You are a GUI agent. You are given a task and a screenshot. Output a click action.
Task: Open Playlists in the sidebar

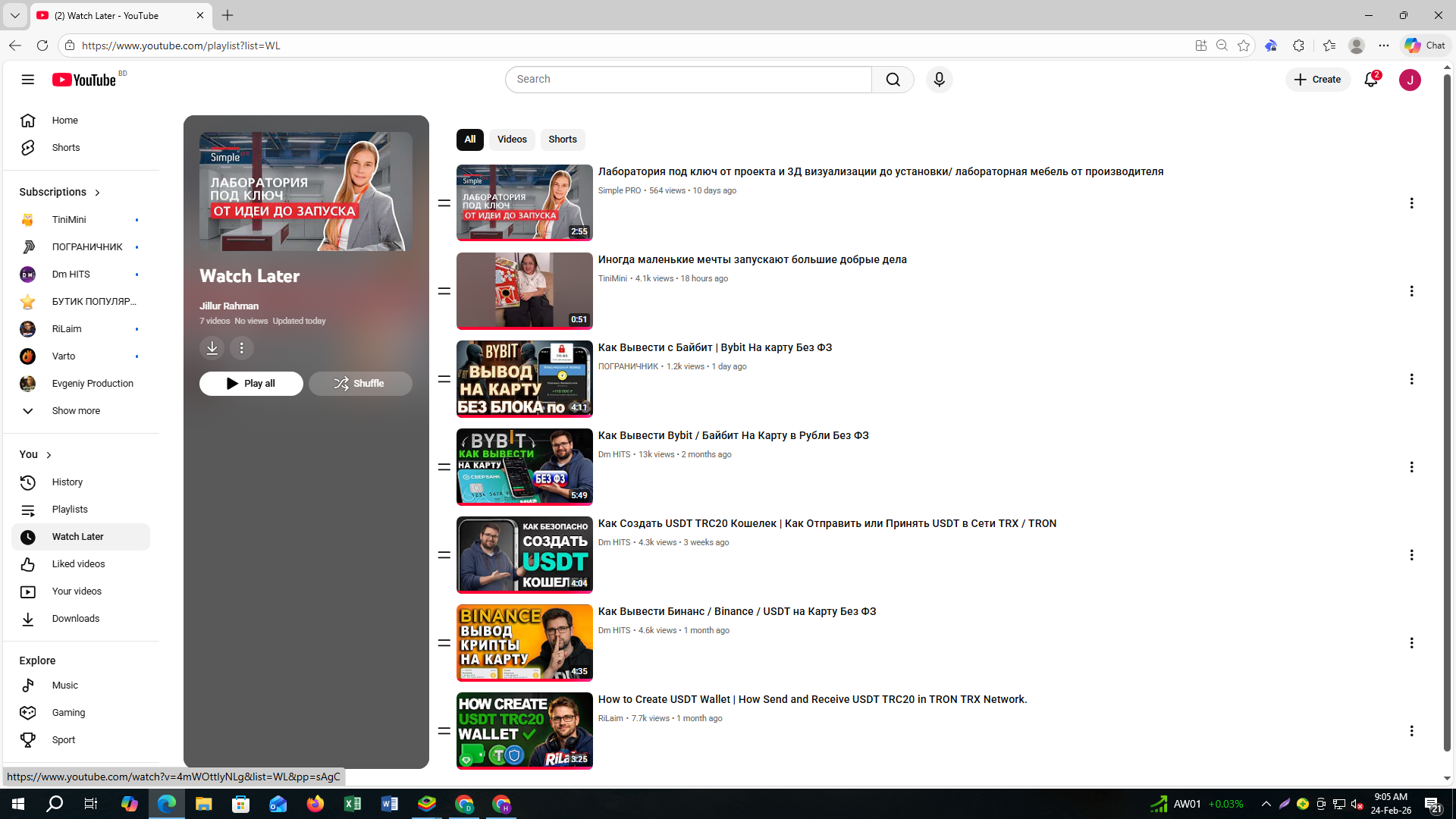(x=70, y=510)
